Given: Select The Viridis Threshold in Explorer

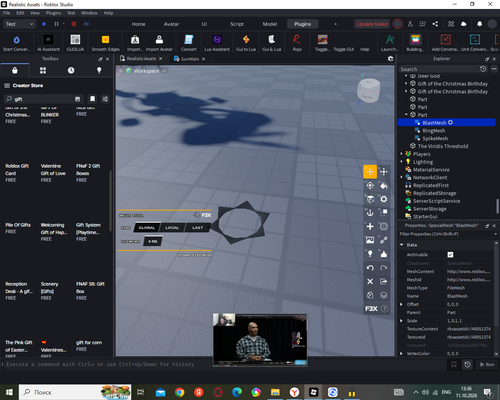Looking at the screenshot, I should point(443,146).
